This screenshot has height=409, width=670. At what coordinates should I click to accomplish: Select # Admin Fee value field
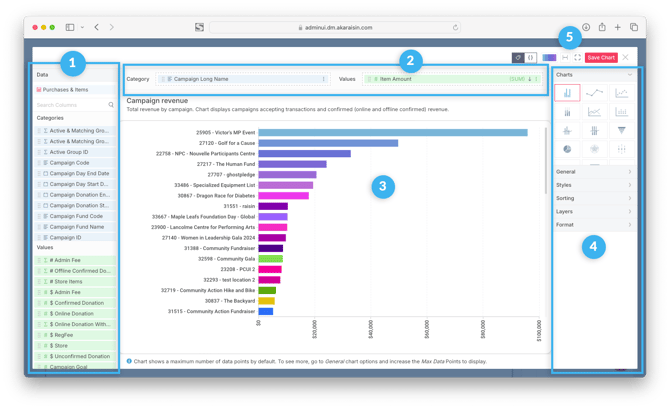point(75,260)
